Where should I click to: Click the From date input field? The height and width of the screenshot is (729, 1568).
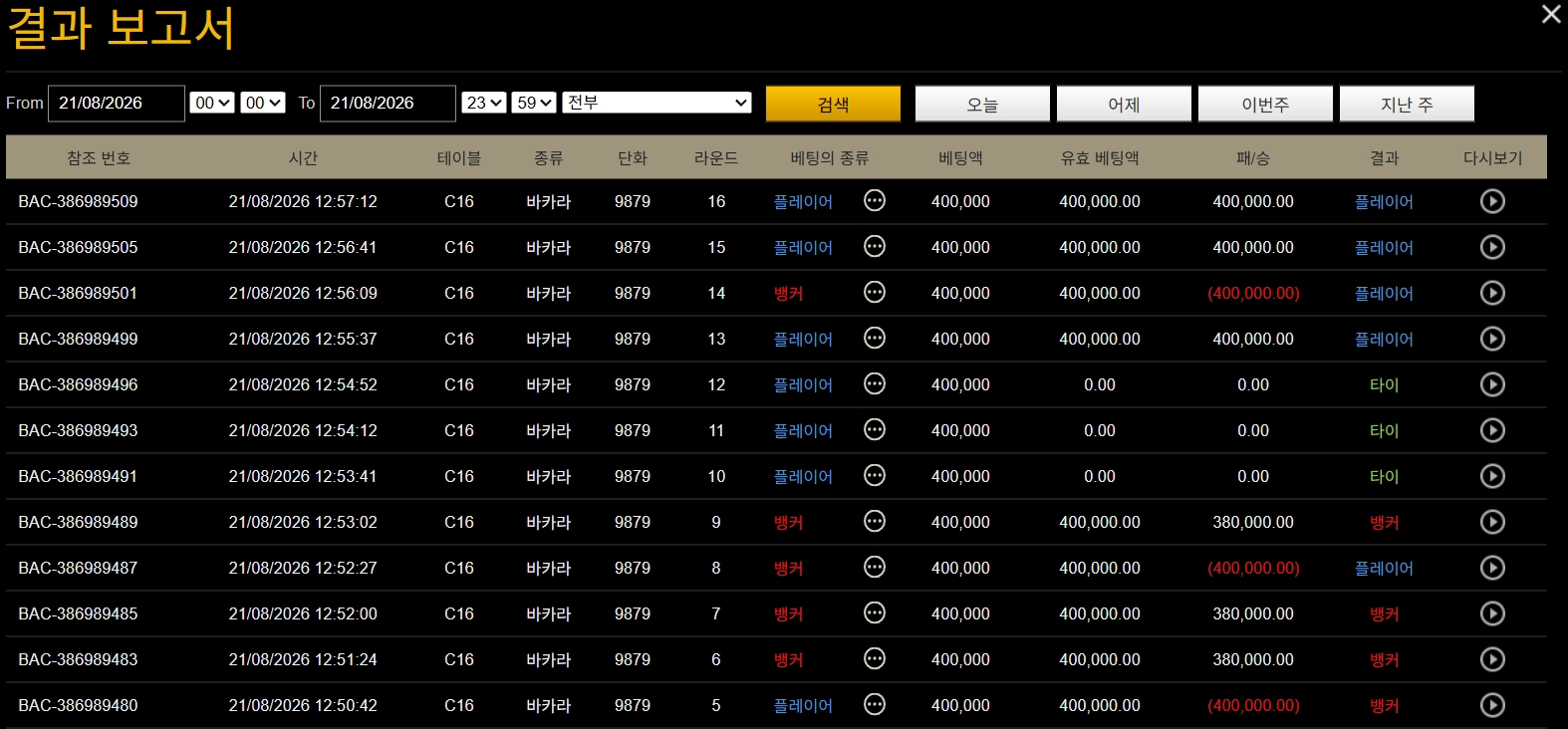pyautogui.click(x=117, y=104)
